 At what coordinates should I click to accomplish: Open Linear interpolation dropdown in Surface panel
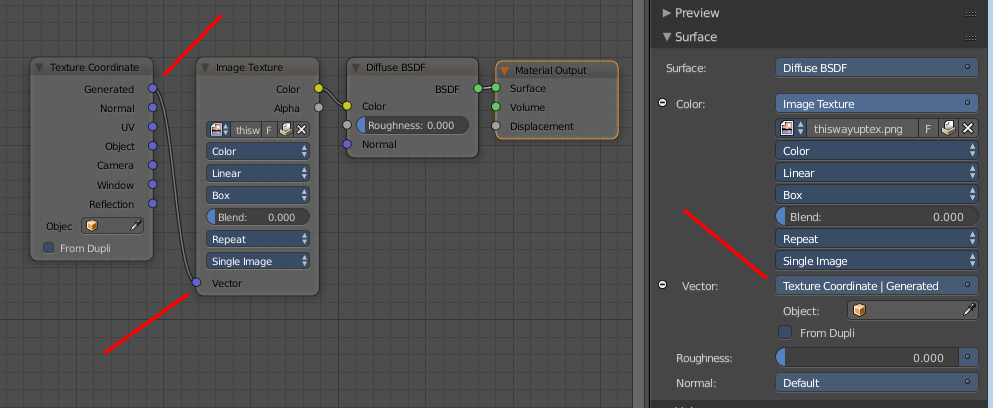(x=877, y=173)
